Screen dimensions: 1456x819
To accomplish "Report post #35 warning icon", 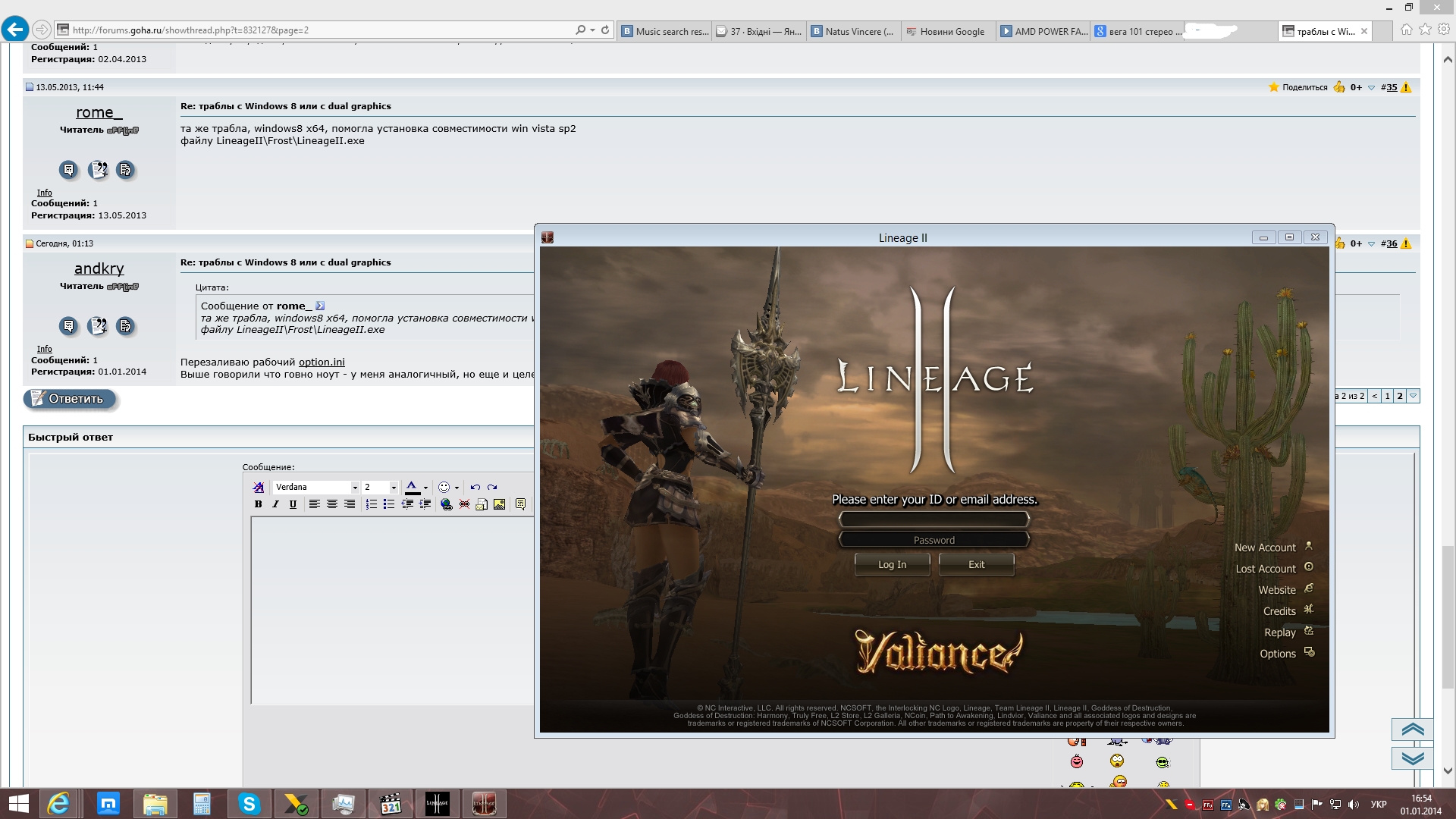I will tap(1406, 87).
